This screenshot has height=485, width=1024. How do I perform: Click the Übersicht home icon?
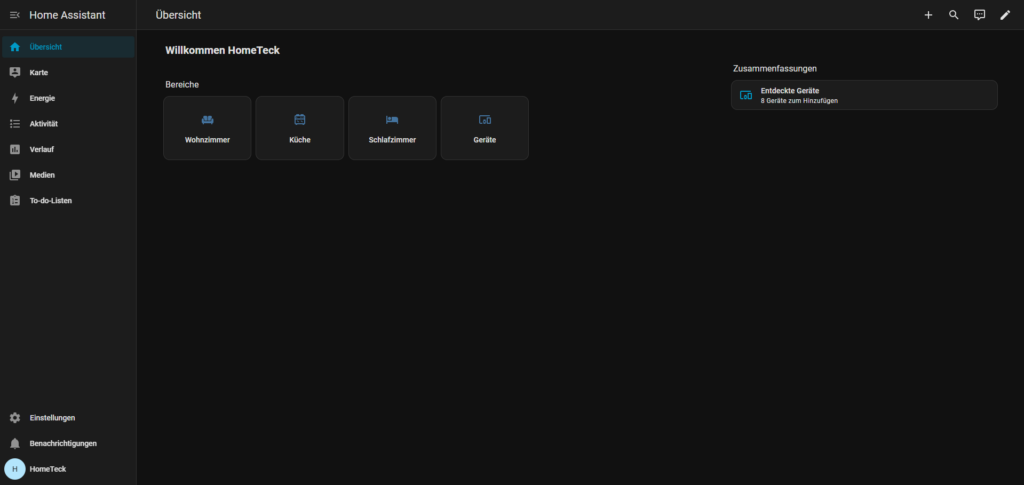[x=15, y=47]
